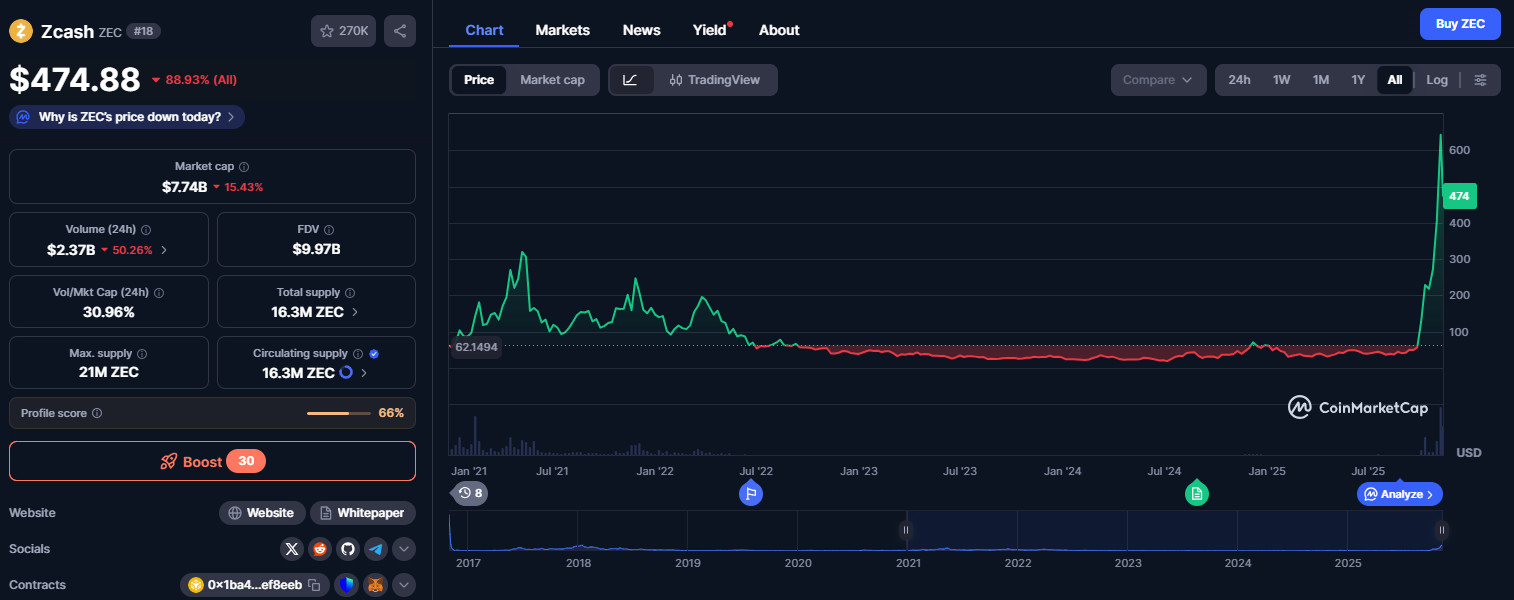Viewport: 1514px width, 600px height.
Task: Switch chart to Market cap view
Action: [552, 80]
